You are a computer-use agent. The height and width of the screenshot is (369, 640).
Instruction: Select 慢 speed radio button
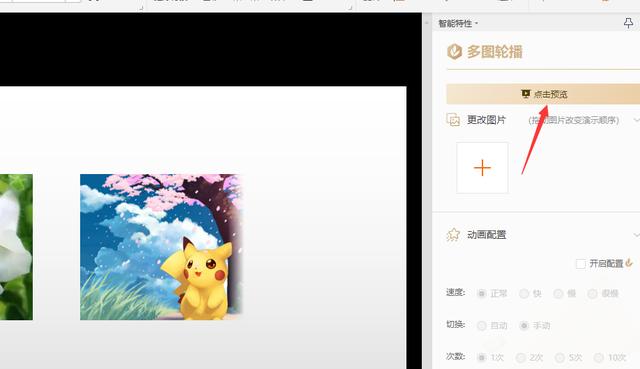tap(558, 293)
